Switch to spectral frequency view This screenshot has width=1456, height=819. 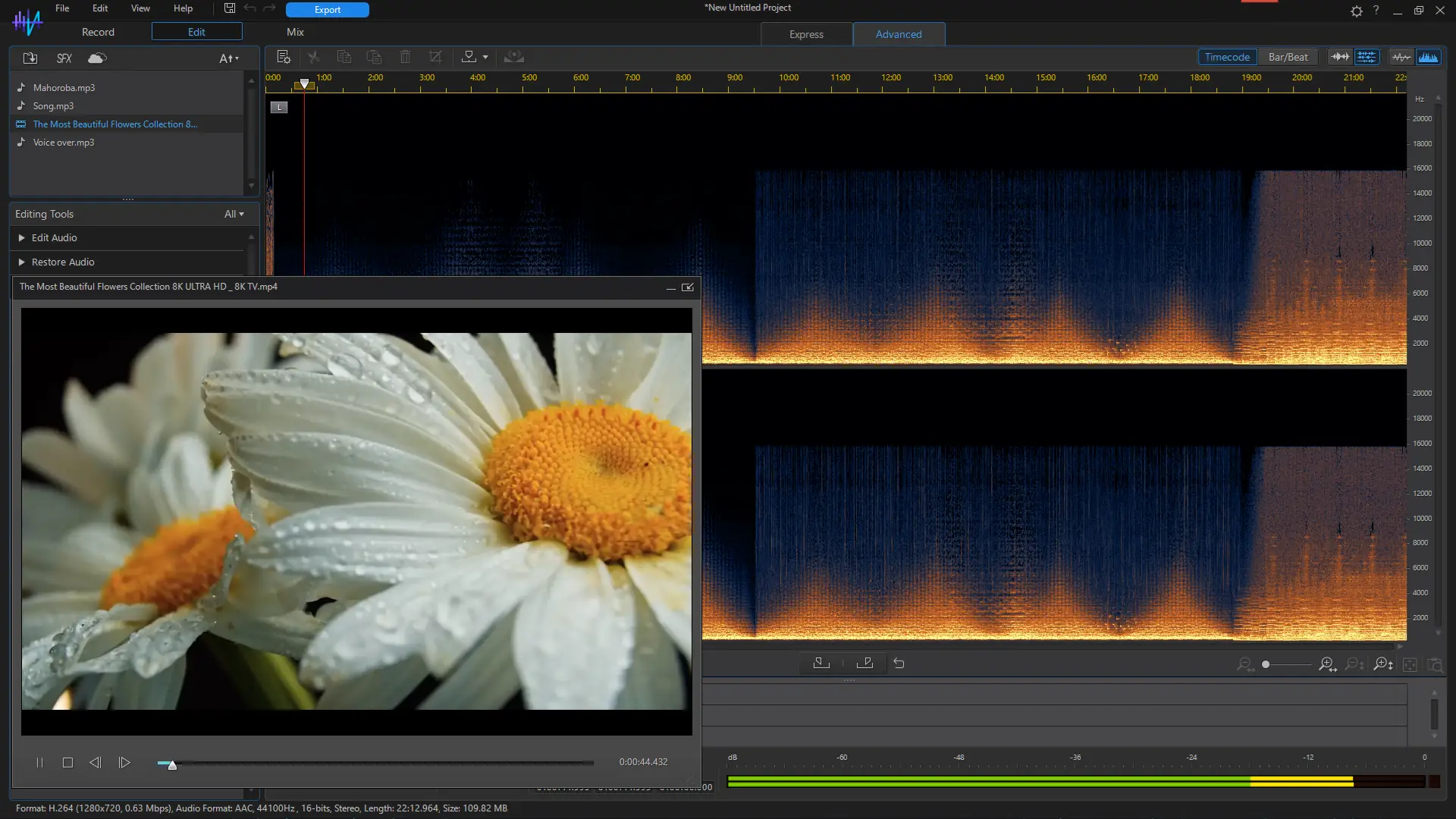(x=1429, y=57)
